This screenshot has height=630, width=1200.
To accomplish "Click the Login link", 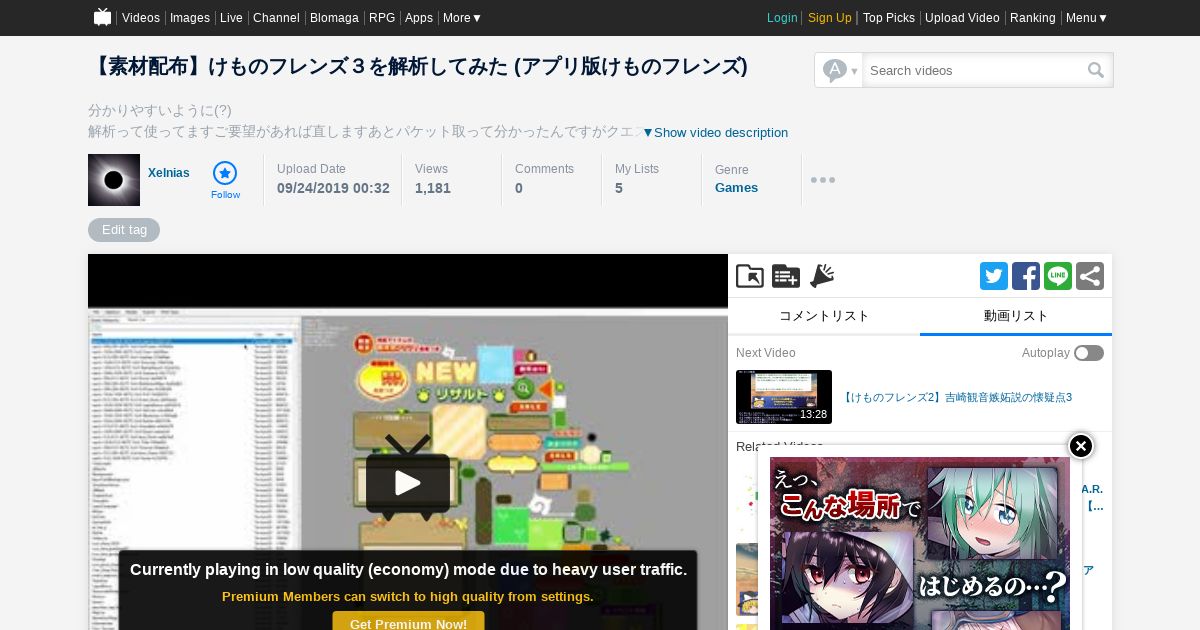I will pyautogui.click(x=782, y=18).
